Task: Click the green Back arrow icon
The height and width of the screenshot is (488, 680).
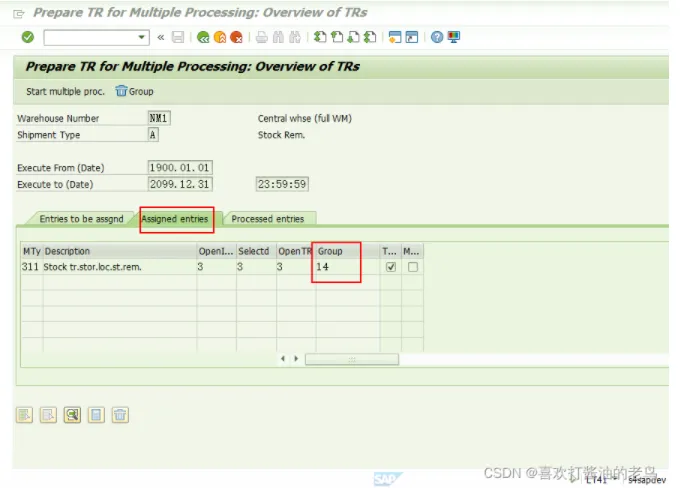Action: pyautogui.click(x=203, y=38)
